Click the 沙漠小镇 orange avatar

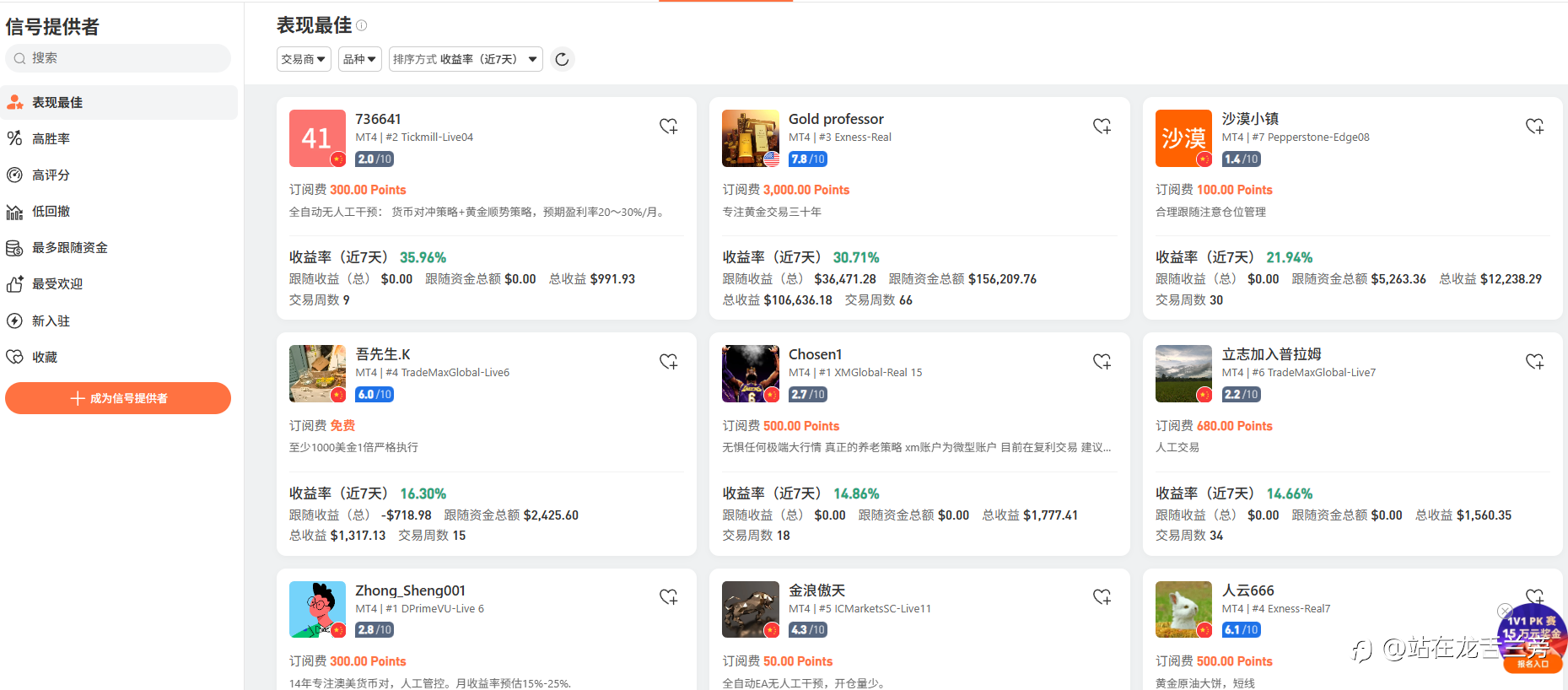[1183, 138]
